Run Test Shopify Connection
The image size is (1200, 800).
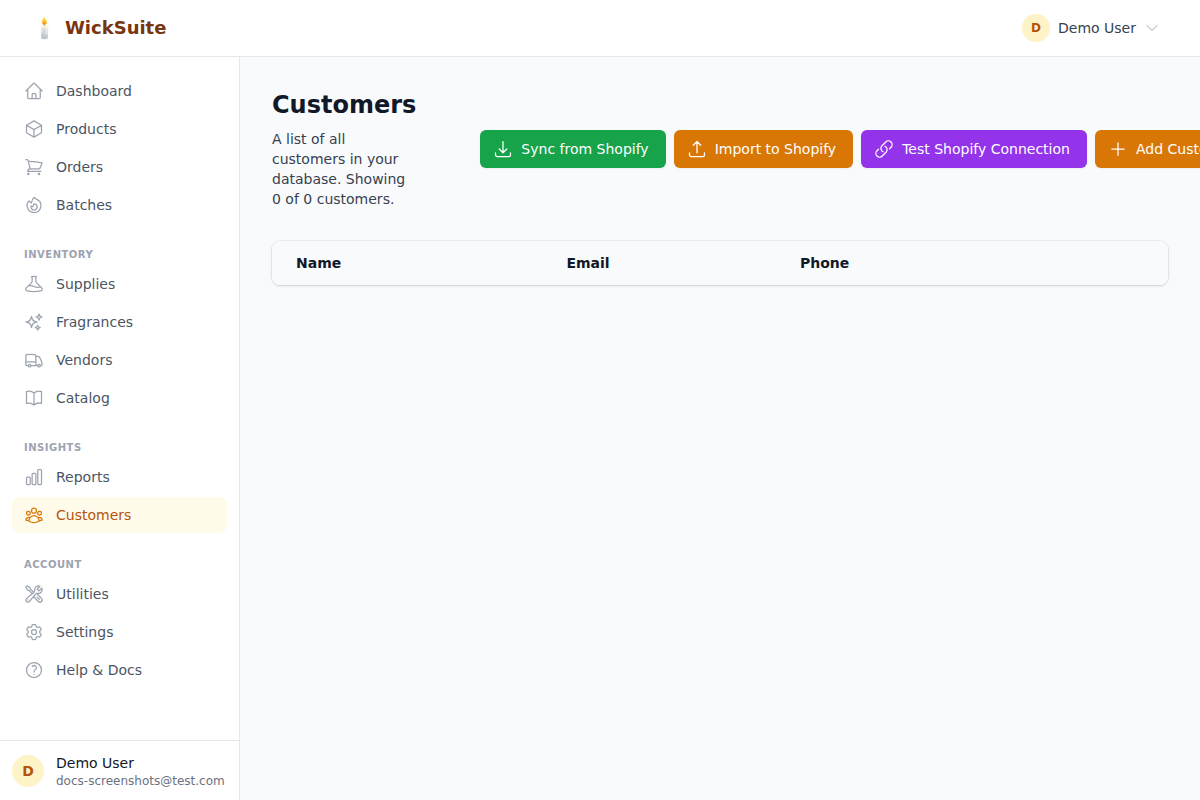pos(973,148)
